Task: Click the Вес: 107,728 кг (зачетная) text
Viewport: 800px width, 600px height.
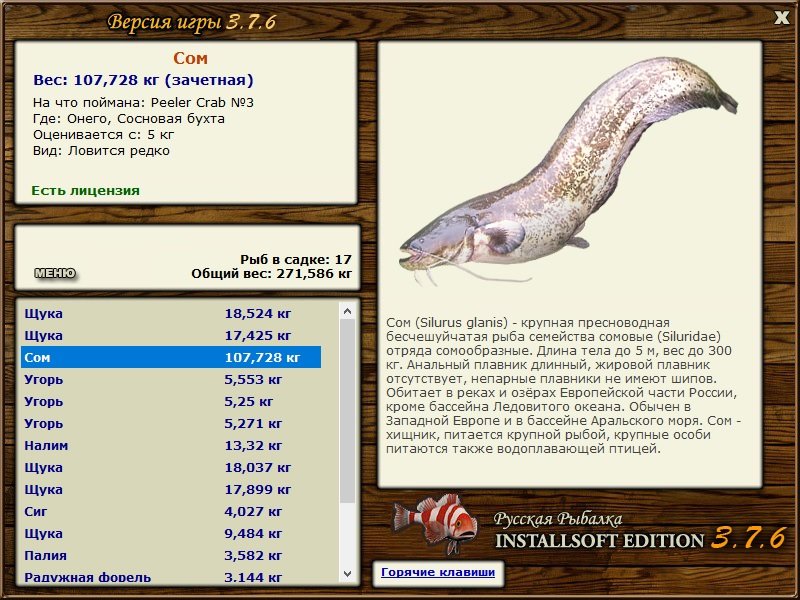Action: (x=143, y=80)
